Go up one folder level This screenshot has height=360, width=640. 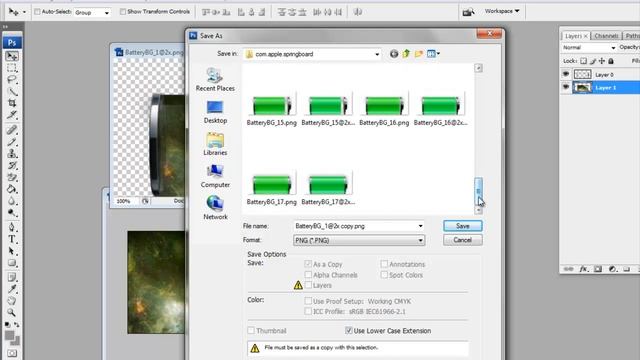(406, 54)
